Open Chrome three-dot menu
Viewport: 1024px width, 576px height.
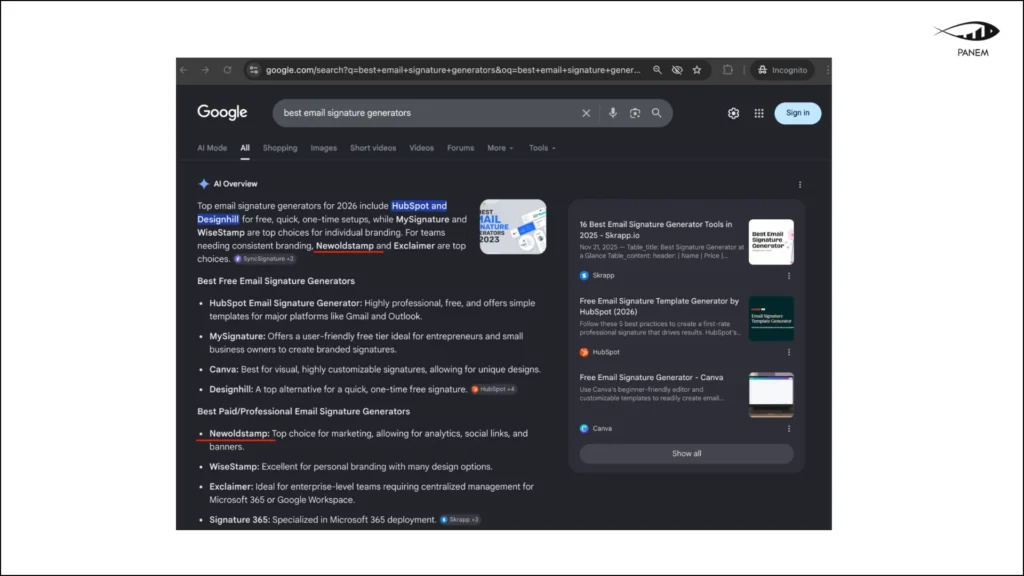click(827, 70)
